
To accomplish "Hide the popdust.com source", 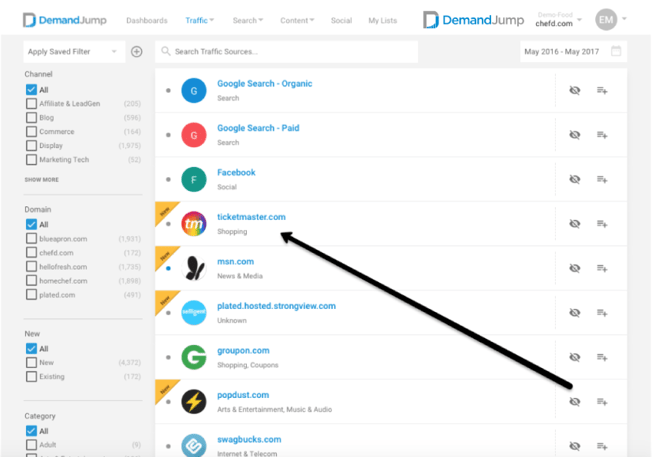I will tap(575, 402).
